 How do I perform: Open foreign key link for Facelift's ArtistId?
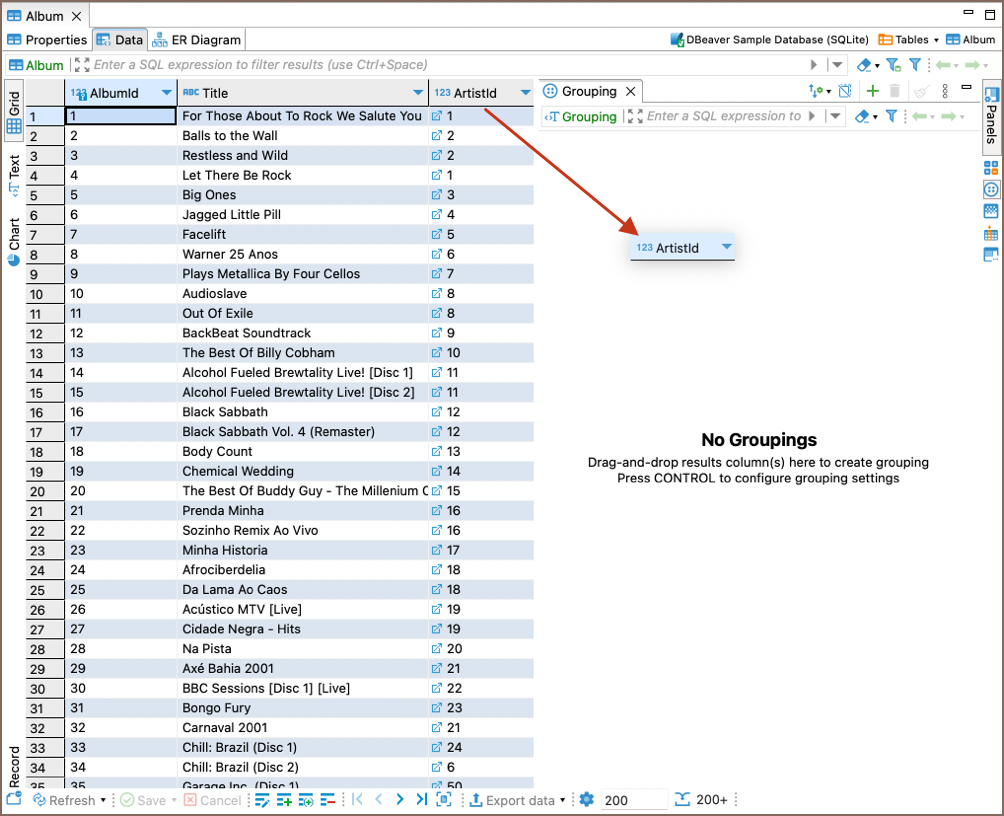(437, 235)
